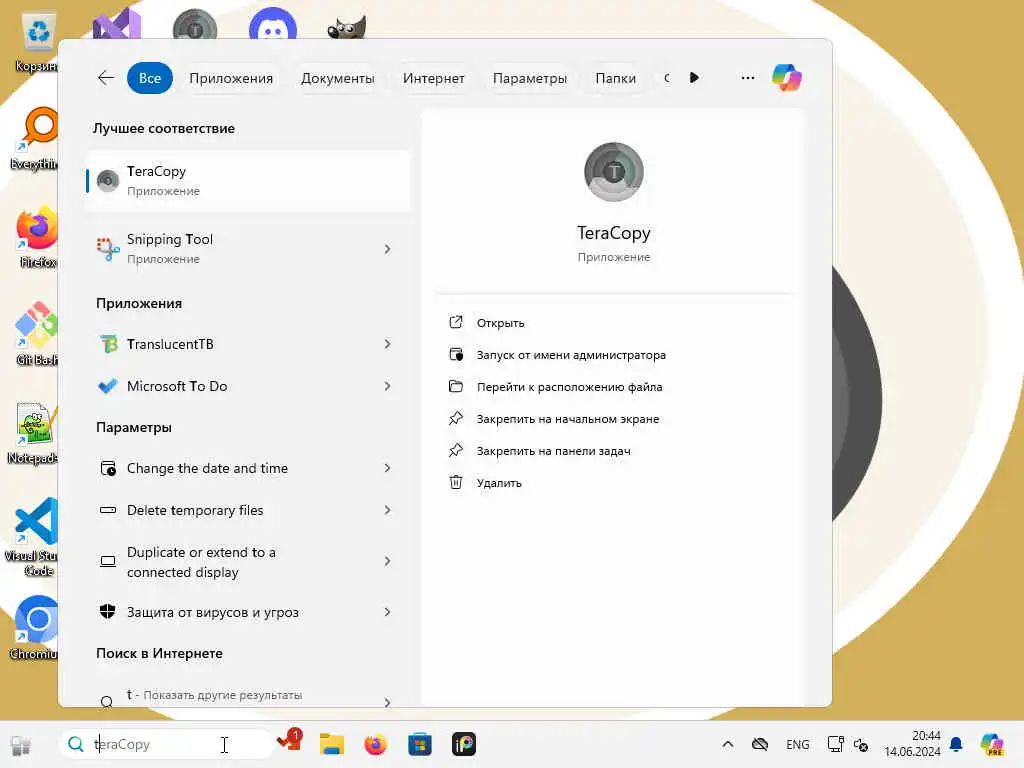1024x768 pixels.
Task: Show hidden system tray icons
Action: (x=728, y=744)
